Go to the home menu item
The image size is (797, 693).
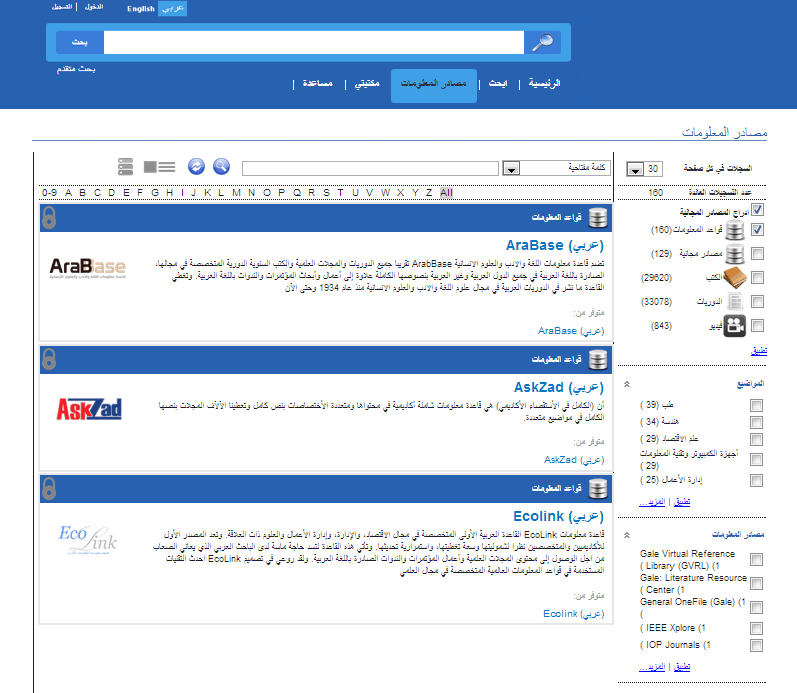pos(544,83)
